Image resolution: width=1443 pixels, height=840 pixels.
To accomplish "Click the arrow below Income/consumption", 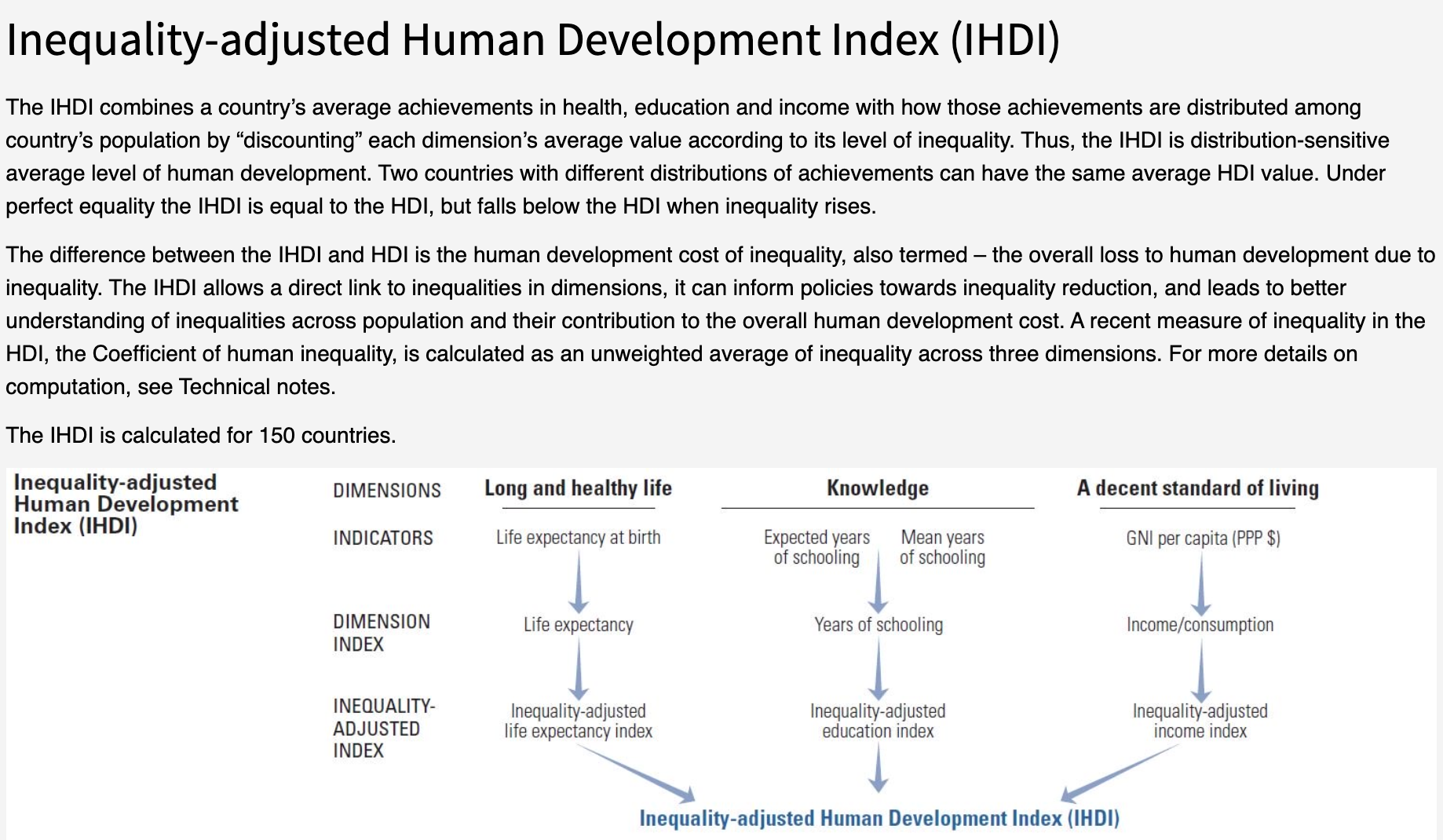I will [x=1201, y=670].
